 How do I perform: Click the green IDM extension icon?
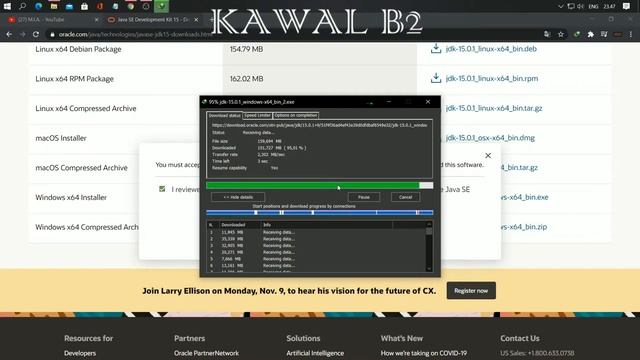coord(577,34)
